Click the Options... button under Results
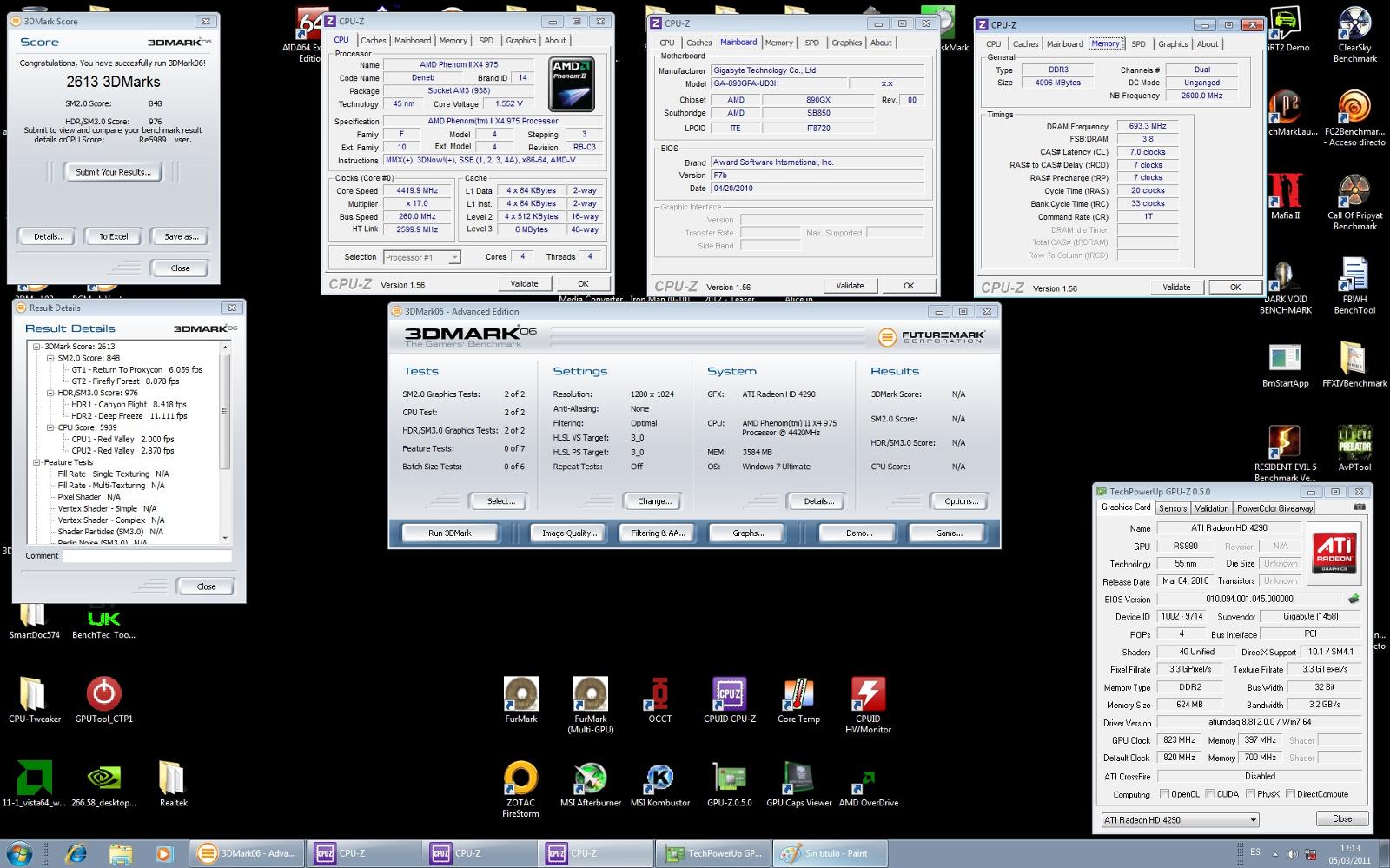 (961, 500)
